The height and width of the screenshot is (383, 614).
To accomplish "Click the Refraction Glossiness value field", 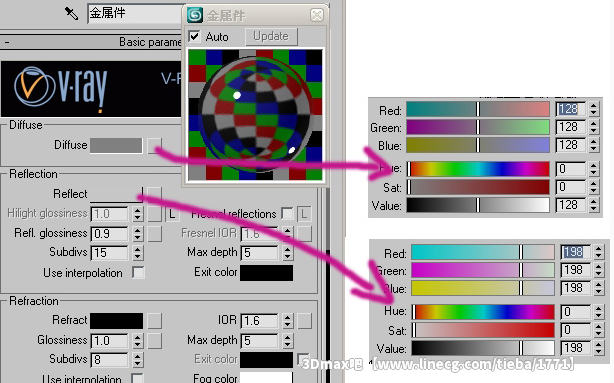I will tap(109, 341).
